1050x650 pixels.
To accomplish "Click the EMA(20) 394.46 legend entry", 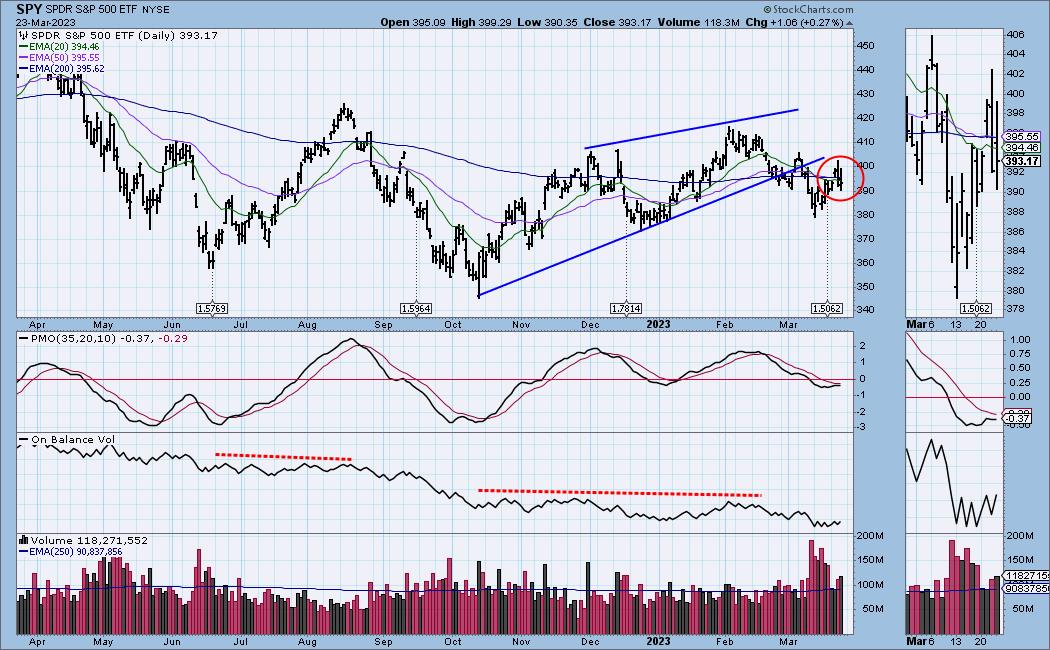I will coord(59,47).
